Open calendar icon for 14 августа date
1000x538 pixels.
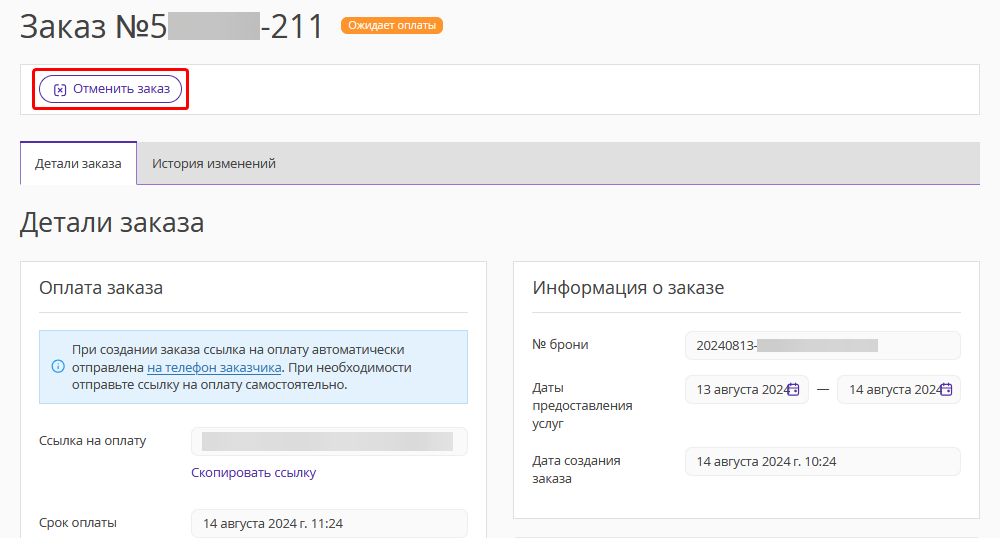(x=946, y=389)
